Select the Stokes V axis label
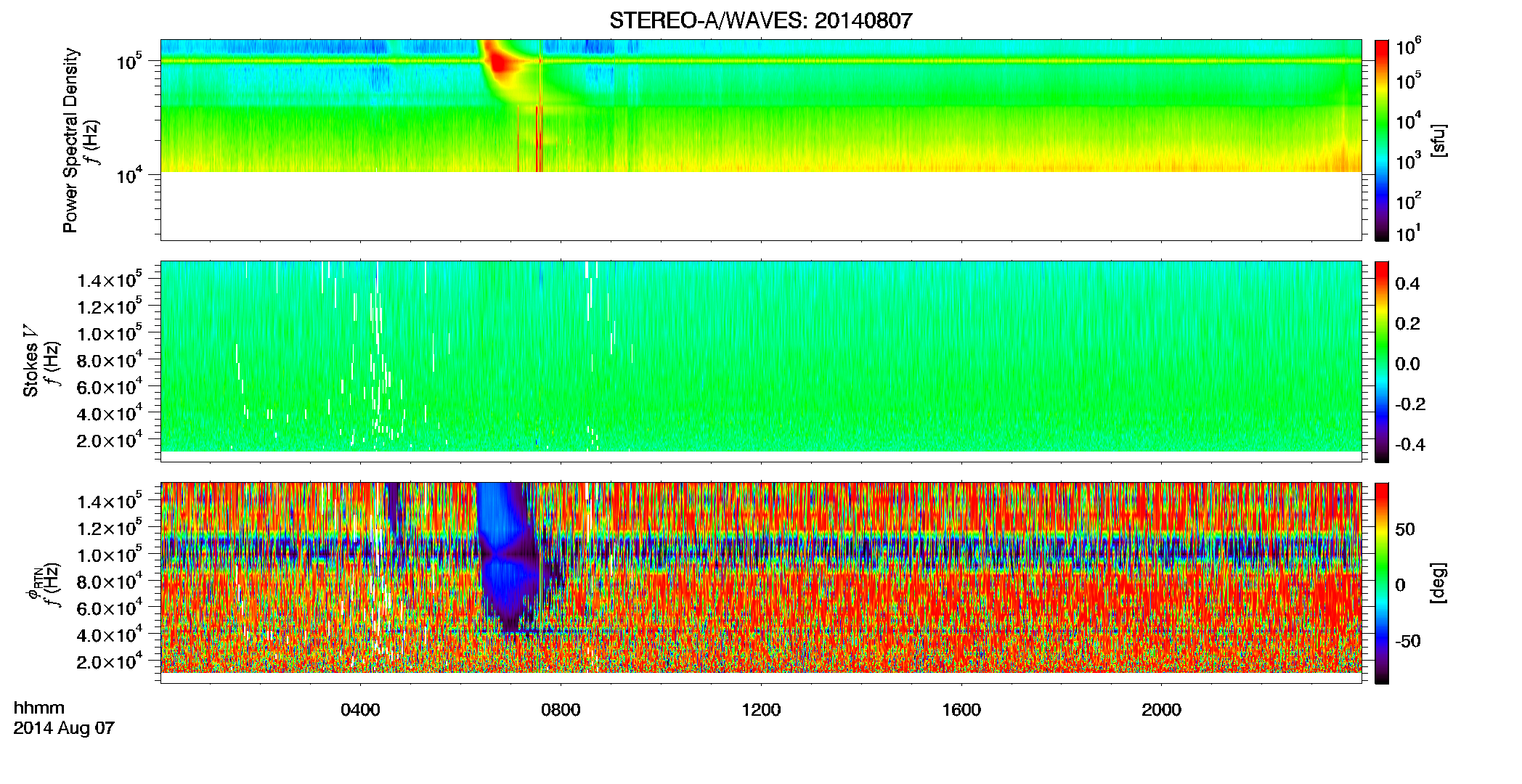Viewport: 1522px width, 784px height. (x=30, y=361)
